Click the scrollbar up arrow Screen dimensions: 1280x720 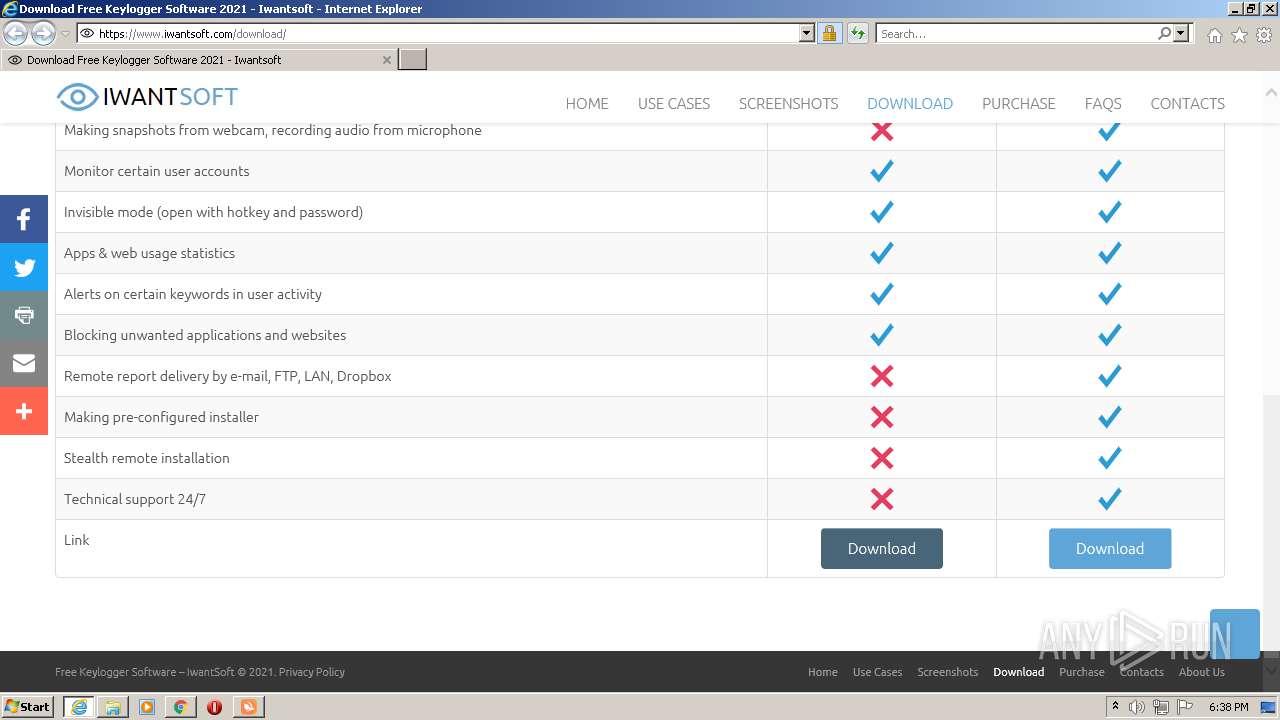pyautogui.click(x=1271, y=92)
